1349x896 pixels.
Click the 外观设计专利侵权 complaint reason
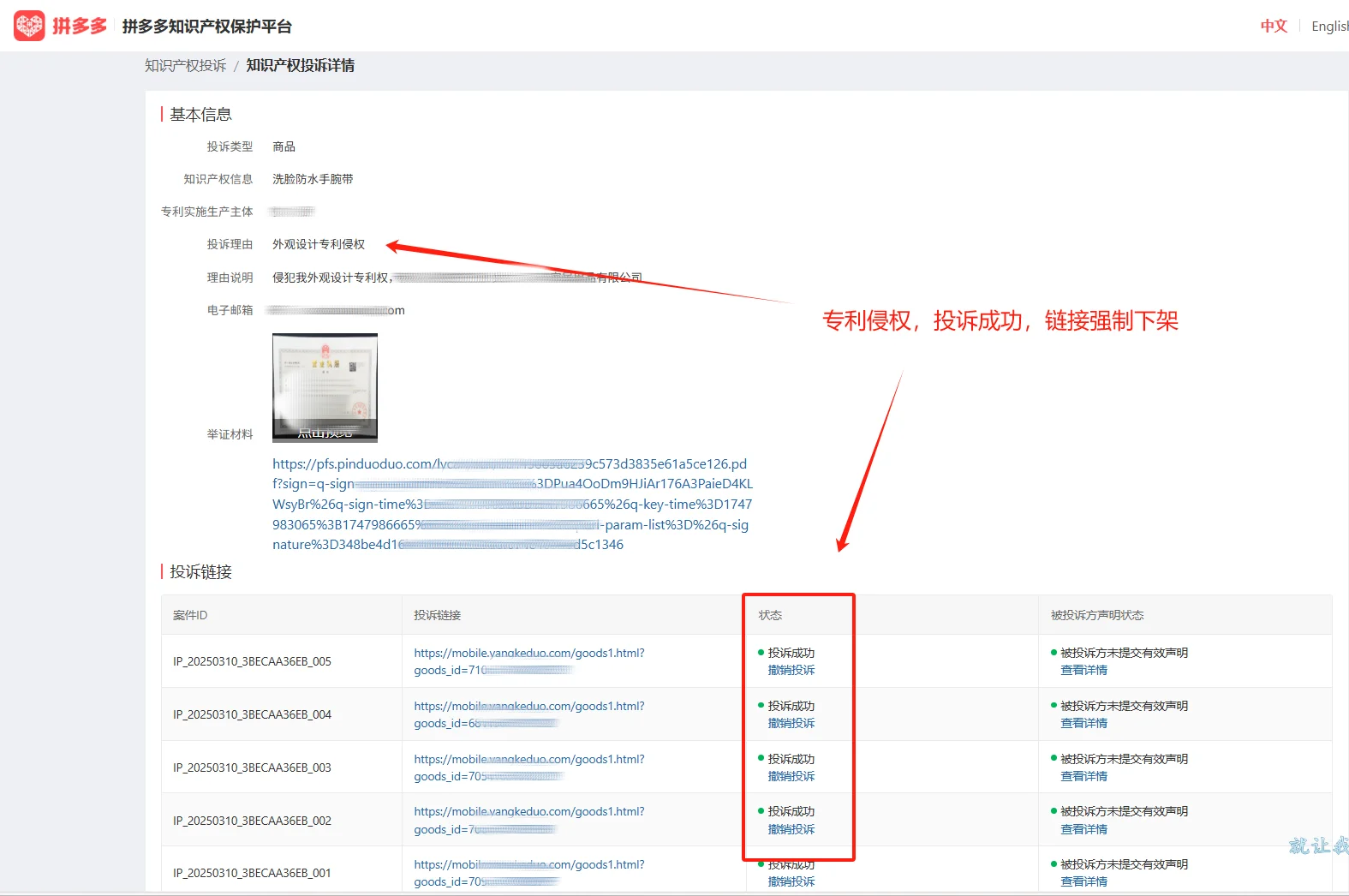tap(319, 244)
